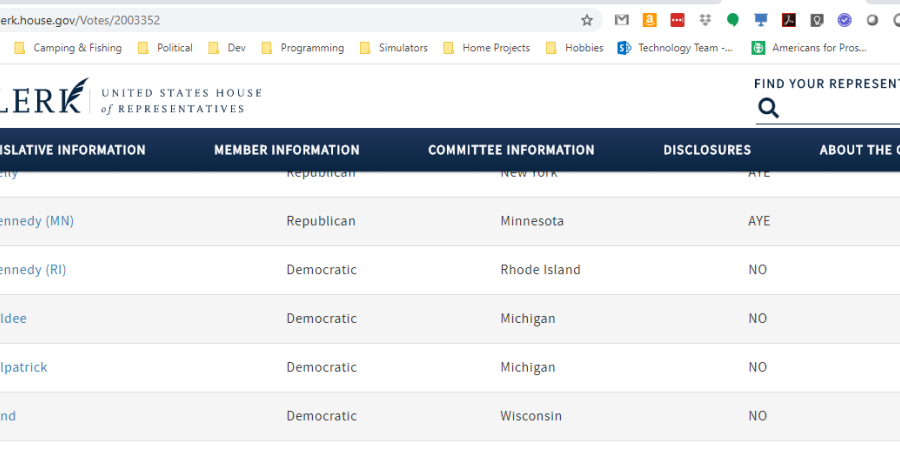
Task: Open the Political bookmark folder
Action: [x=165, y=48]
